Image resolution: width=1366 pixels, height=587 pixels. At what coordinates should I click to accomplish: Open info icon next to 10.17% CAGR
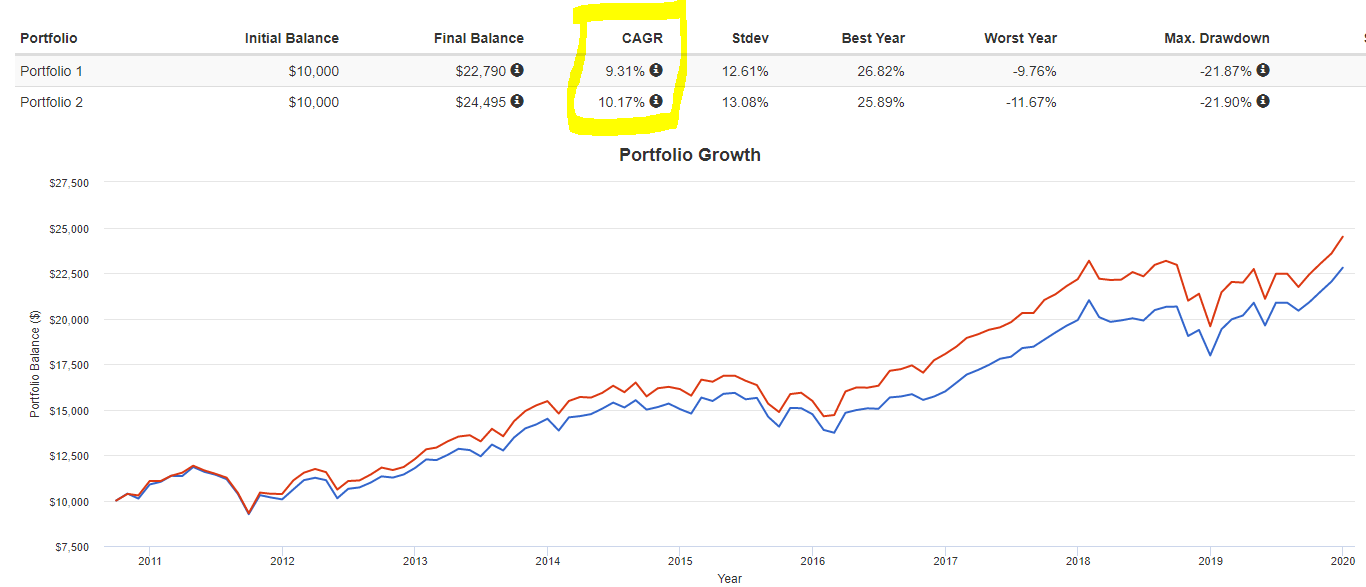656,101
